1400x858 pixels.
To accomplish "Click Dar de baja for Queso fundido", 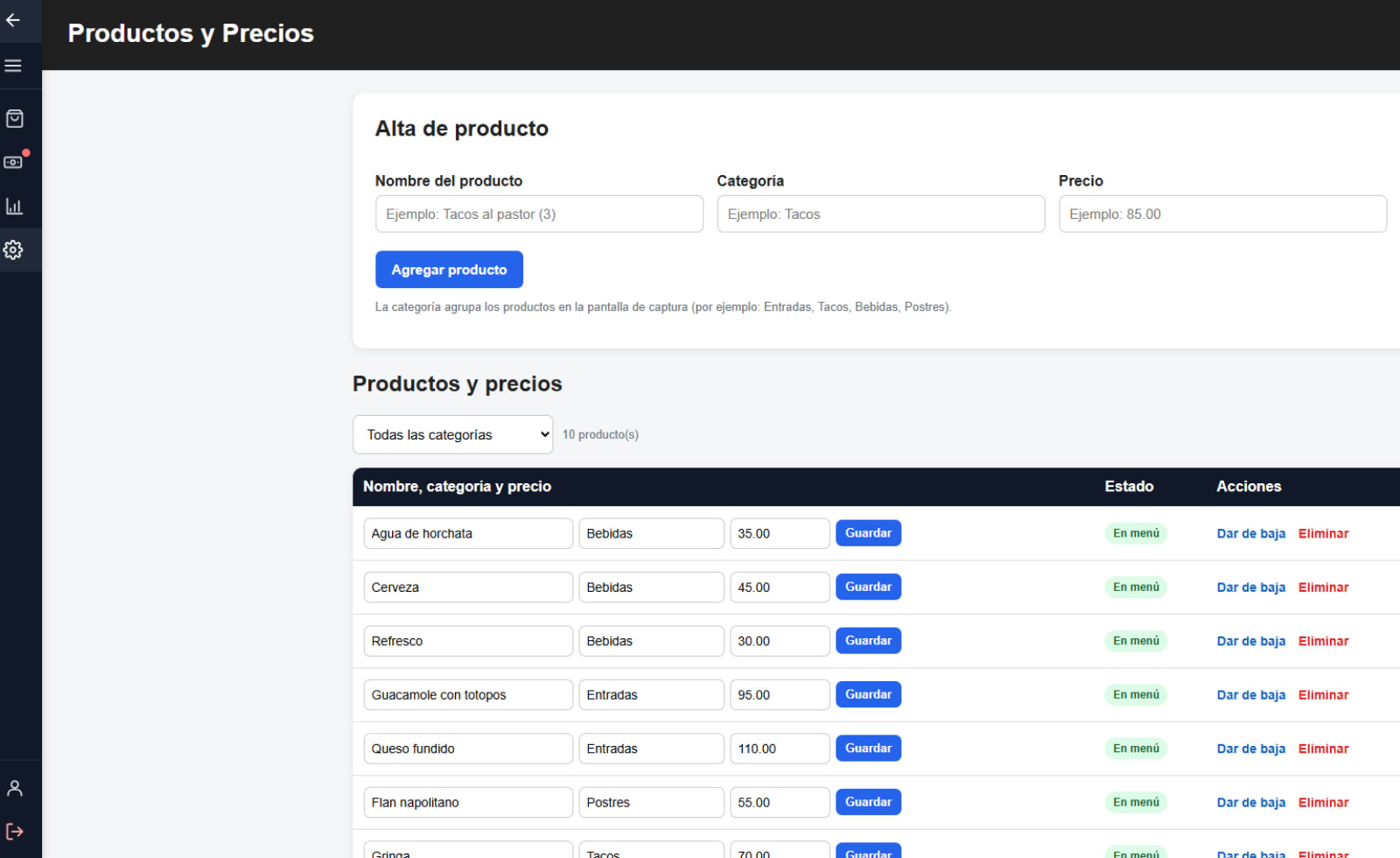I will [1251, 749].
